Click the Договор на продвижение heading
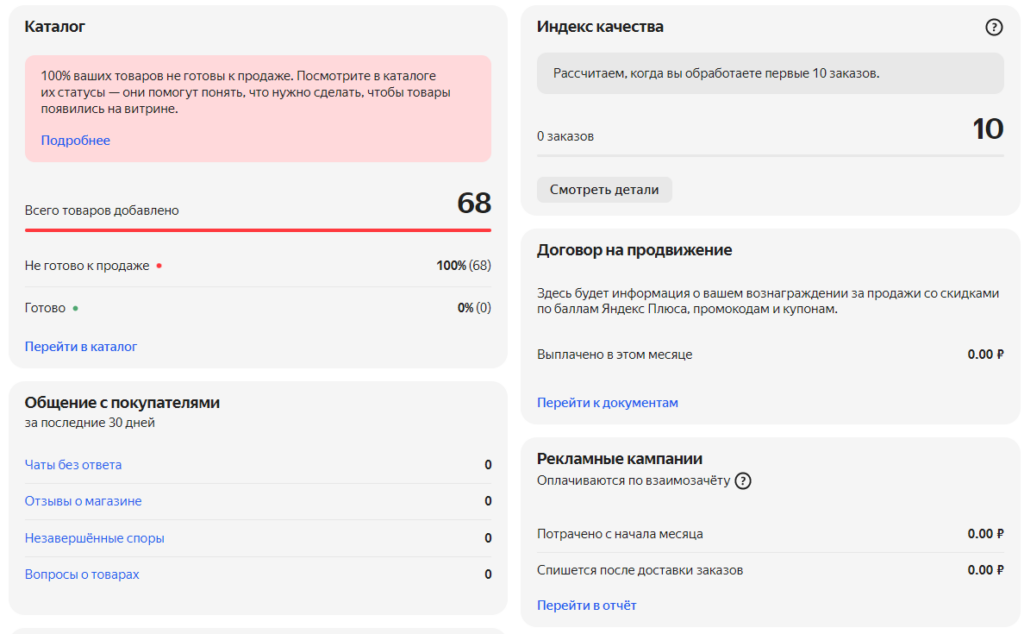Screen dimensions: 1024x634 click(x=634, y=250)
